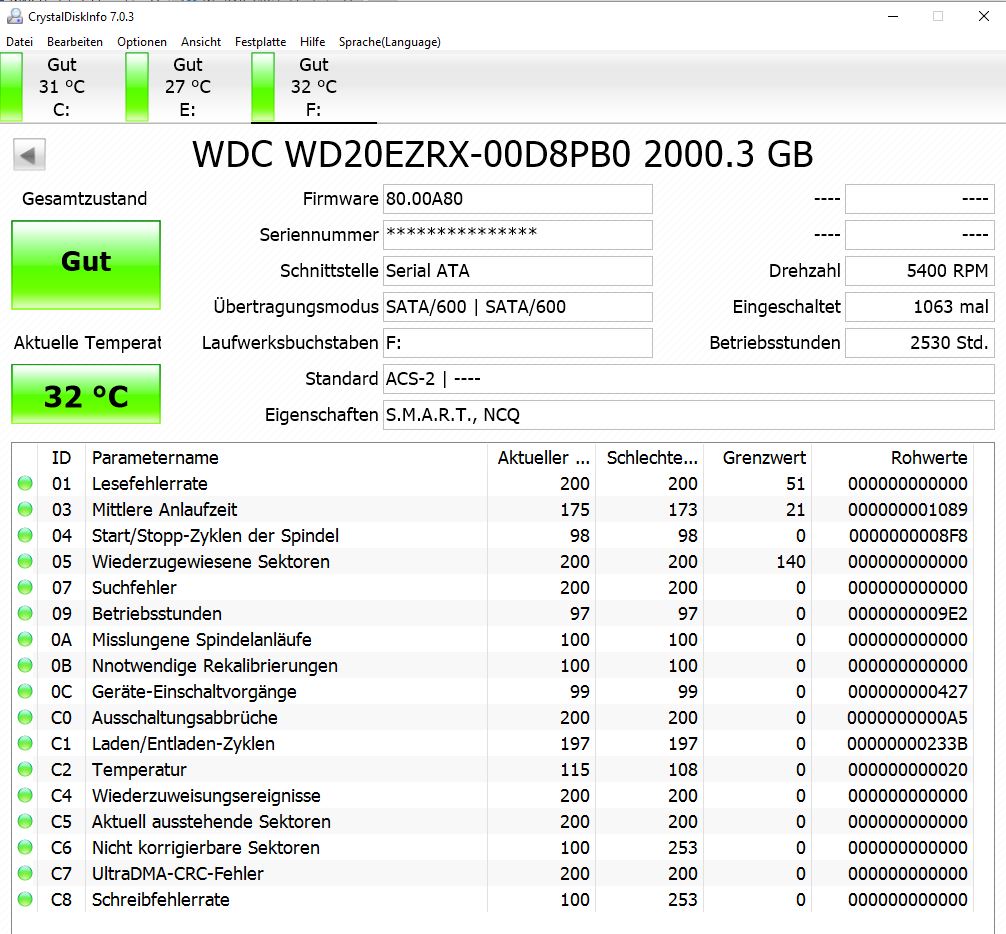Viewport: 1006px width, 934px height.
Task: Switch to drive E: disk tab
Action: pos(187,87)
